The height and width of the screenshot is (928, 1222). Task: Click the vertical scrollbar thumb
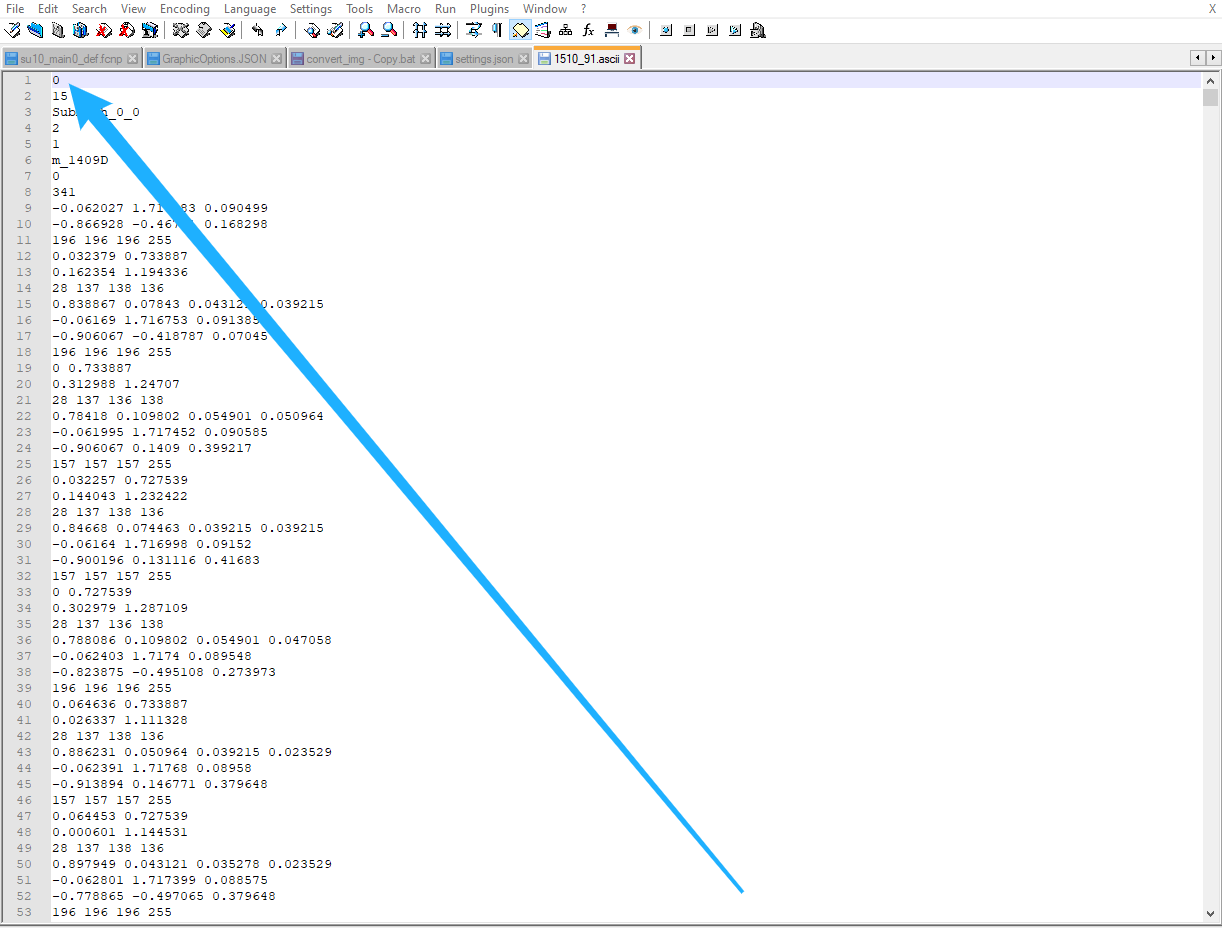(x=1211, y=97)
